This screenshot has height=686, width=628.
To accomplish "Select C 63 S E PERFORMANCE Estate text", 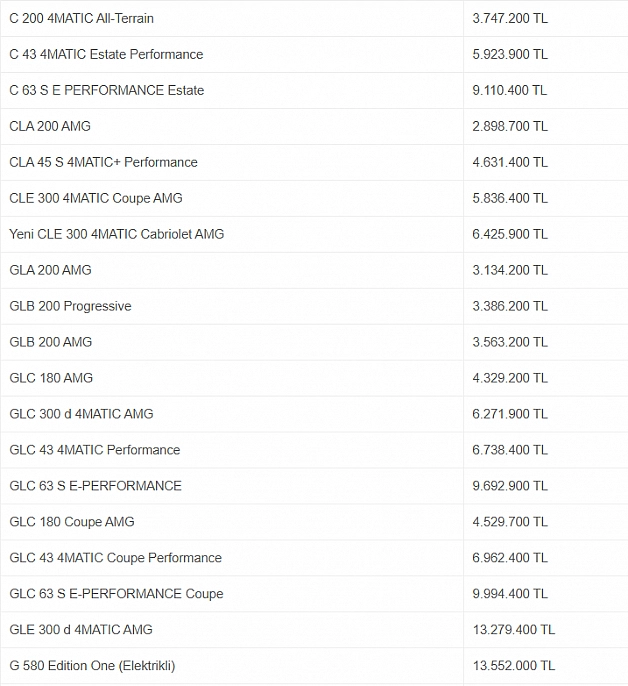I will pos(107,90).
